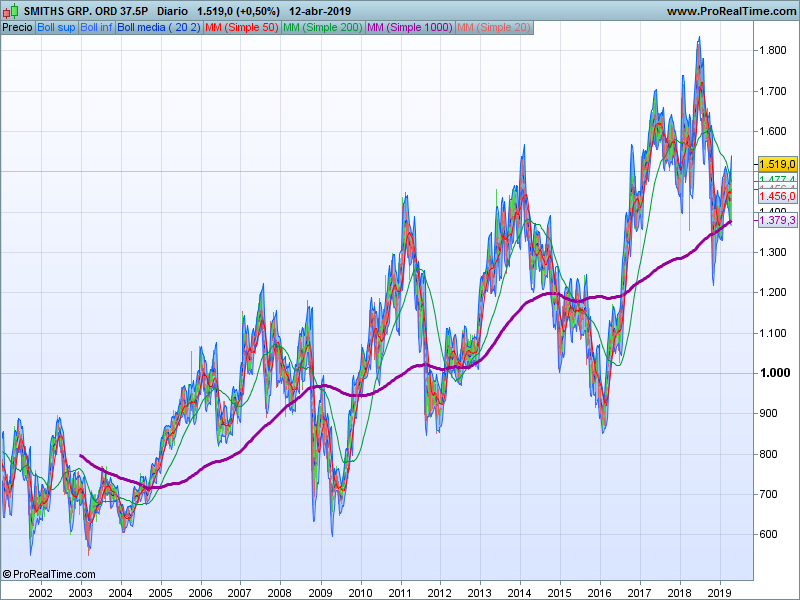Image resolution: width=800 pixels, height=600 pixels.
Task: Select the MM (Simple 20) indicator label
Action: (494, 28)
